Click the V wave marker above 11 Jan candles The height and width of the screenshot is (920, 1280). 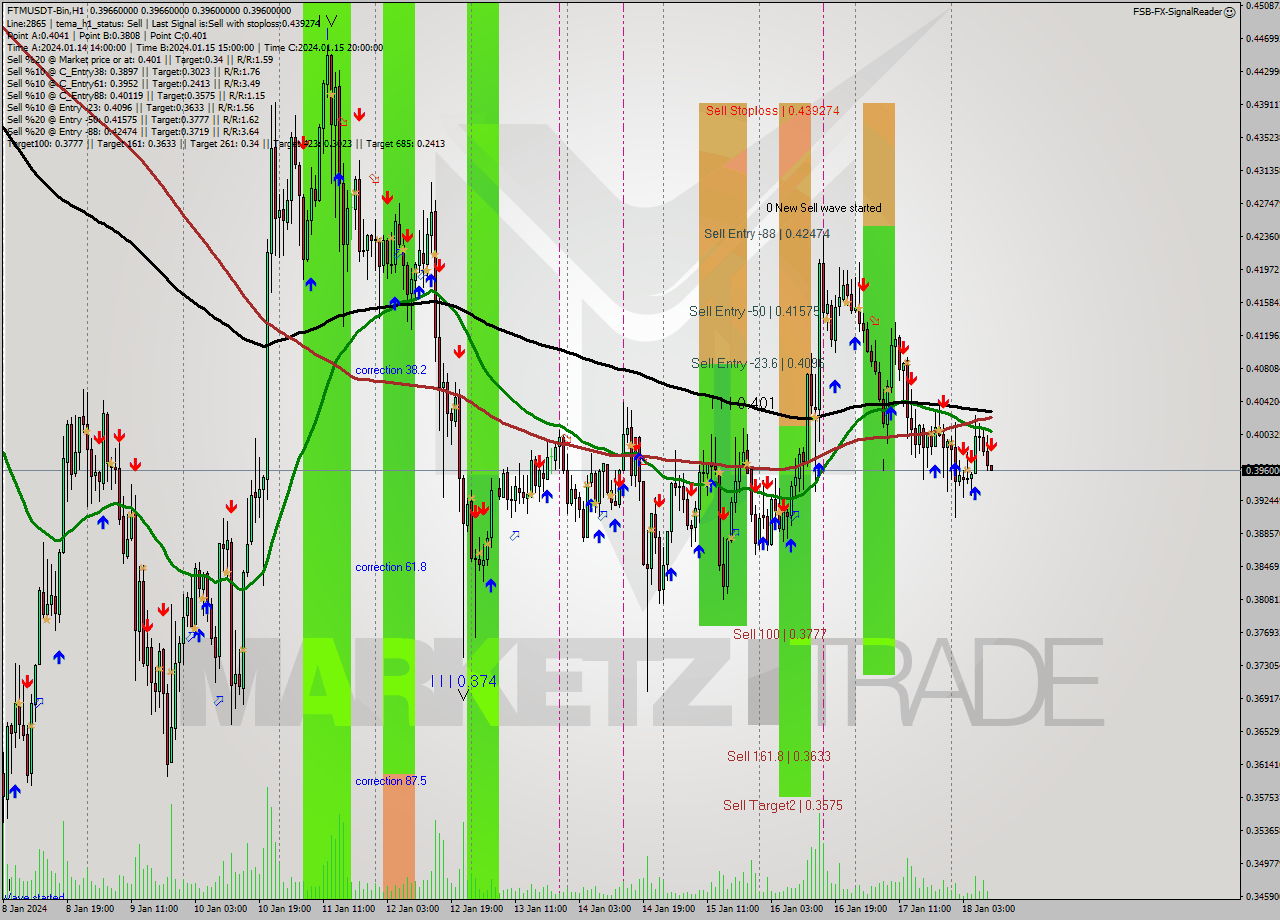tap(331, 20)
